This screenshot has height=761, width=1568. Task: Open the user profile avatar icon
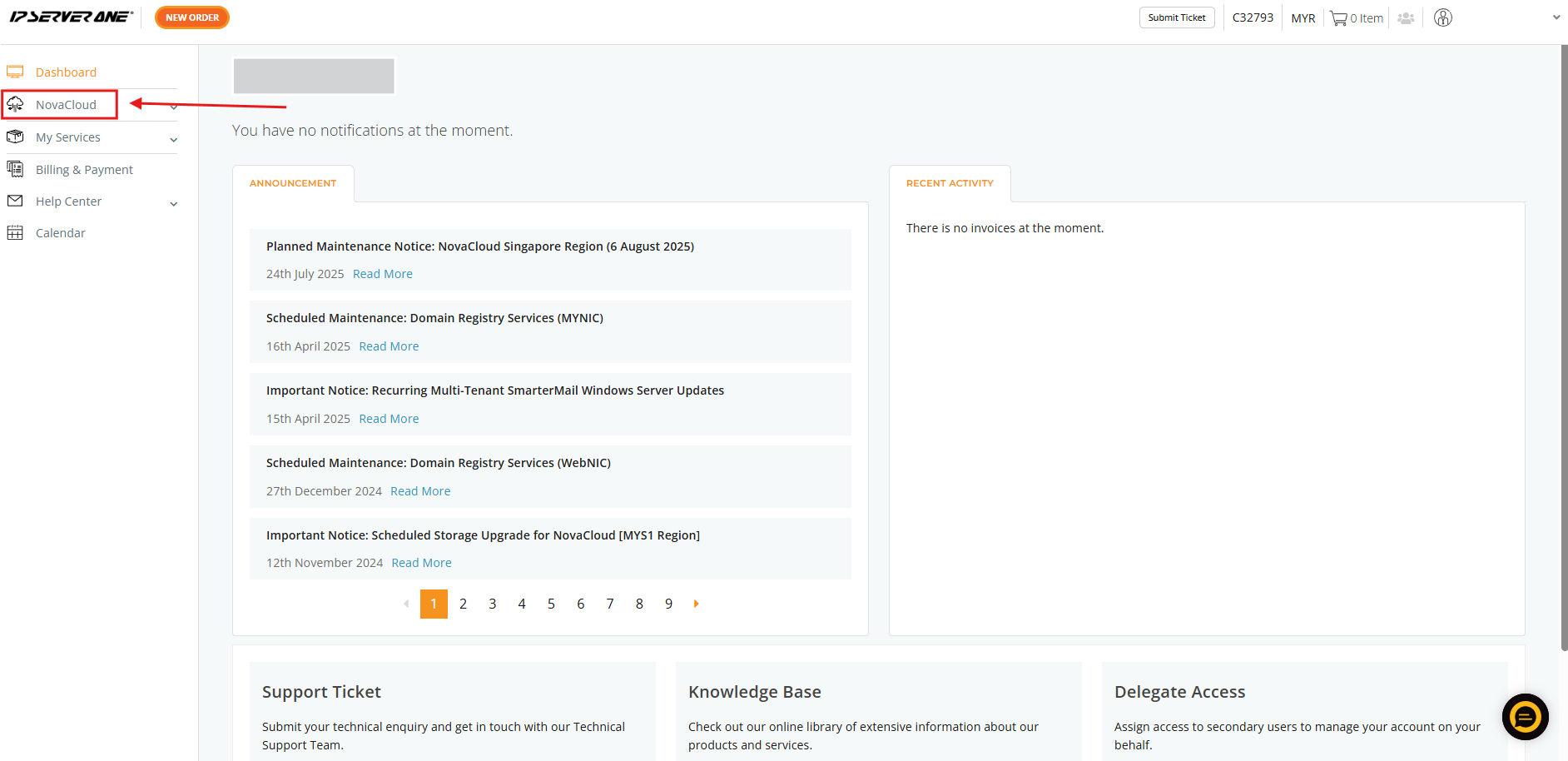[1443, 17]
